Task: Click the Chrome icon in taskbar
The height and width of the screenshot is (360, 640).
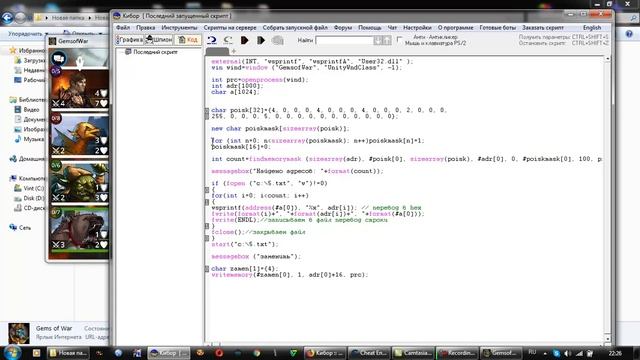Action: pos(256,353)
